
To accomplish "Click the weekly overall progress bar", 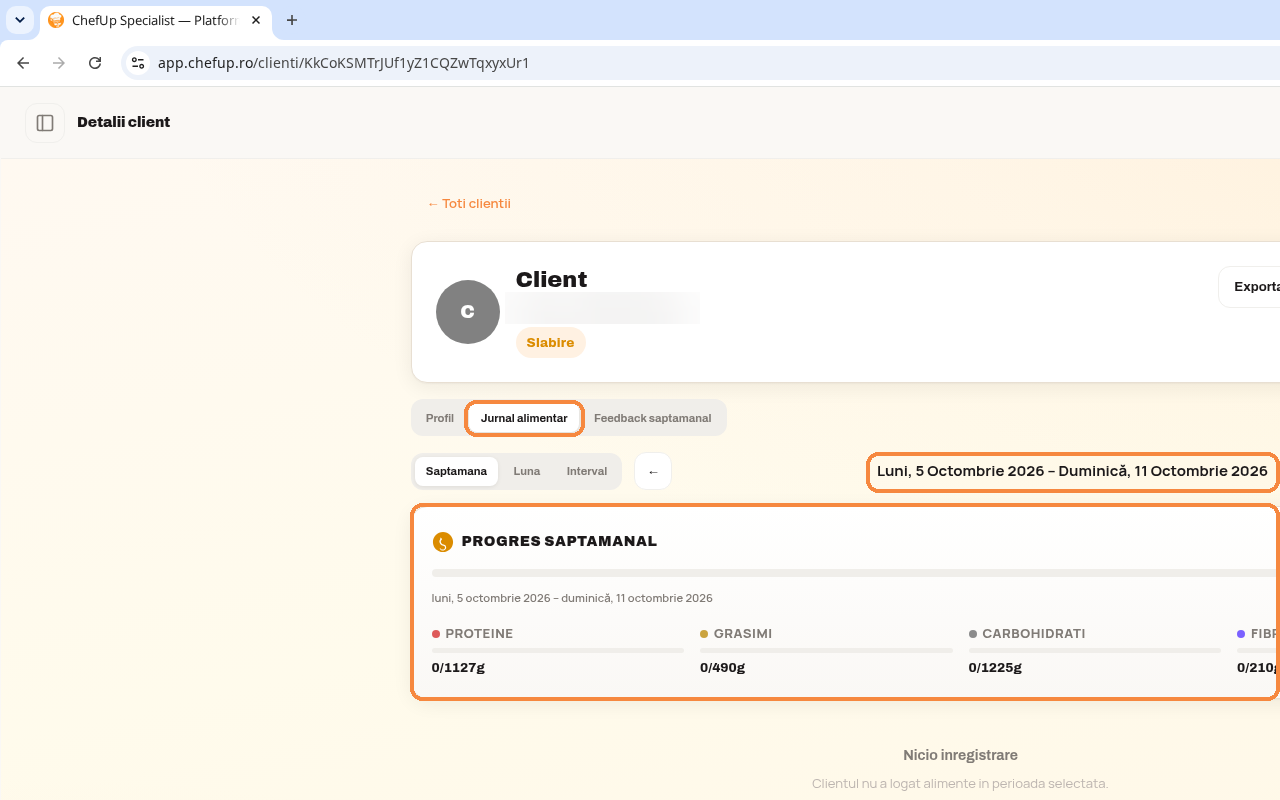I will 856,573.
